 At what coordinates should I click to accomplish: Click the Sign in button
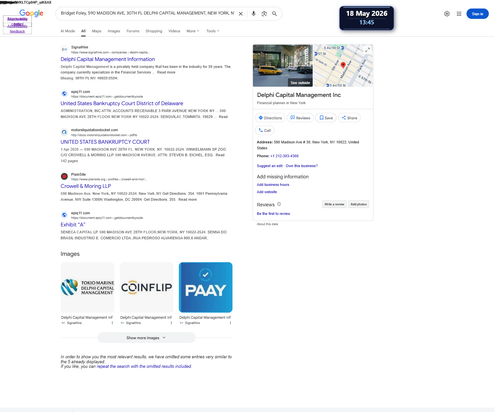[x=477, y=14]
